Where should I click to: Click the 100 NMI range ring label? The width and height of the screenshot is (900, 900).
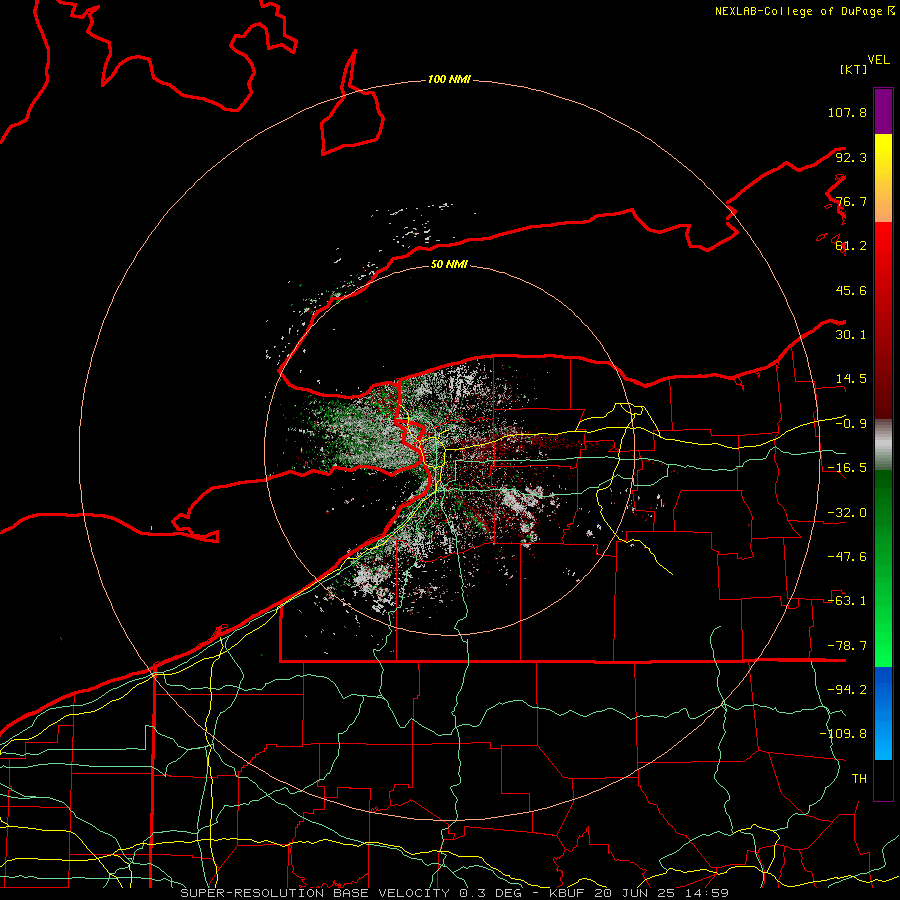pyautogui.click(x=449, y=79)
